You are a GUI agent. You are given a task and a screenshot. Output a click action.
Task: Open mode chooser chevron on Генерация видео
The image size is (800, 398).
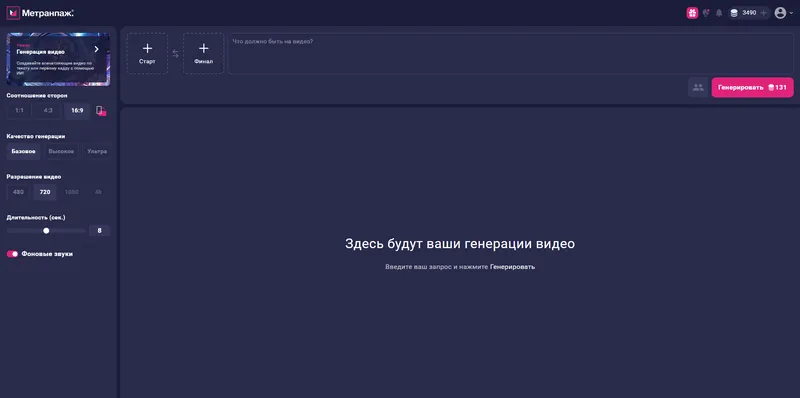[x=96, y=49]
